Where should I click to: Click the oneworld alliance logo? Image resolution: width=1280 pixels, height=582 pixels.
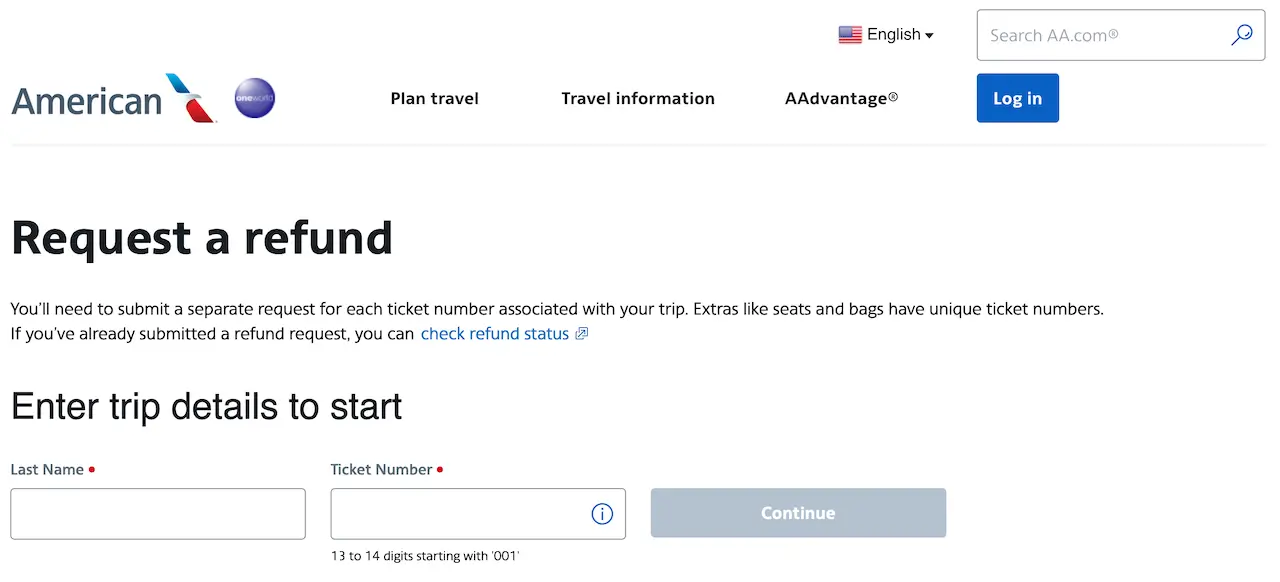click(254, 98)
